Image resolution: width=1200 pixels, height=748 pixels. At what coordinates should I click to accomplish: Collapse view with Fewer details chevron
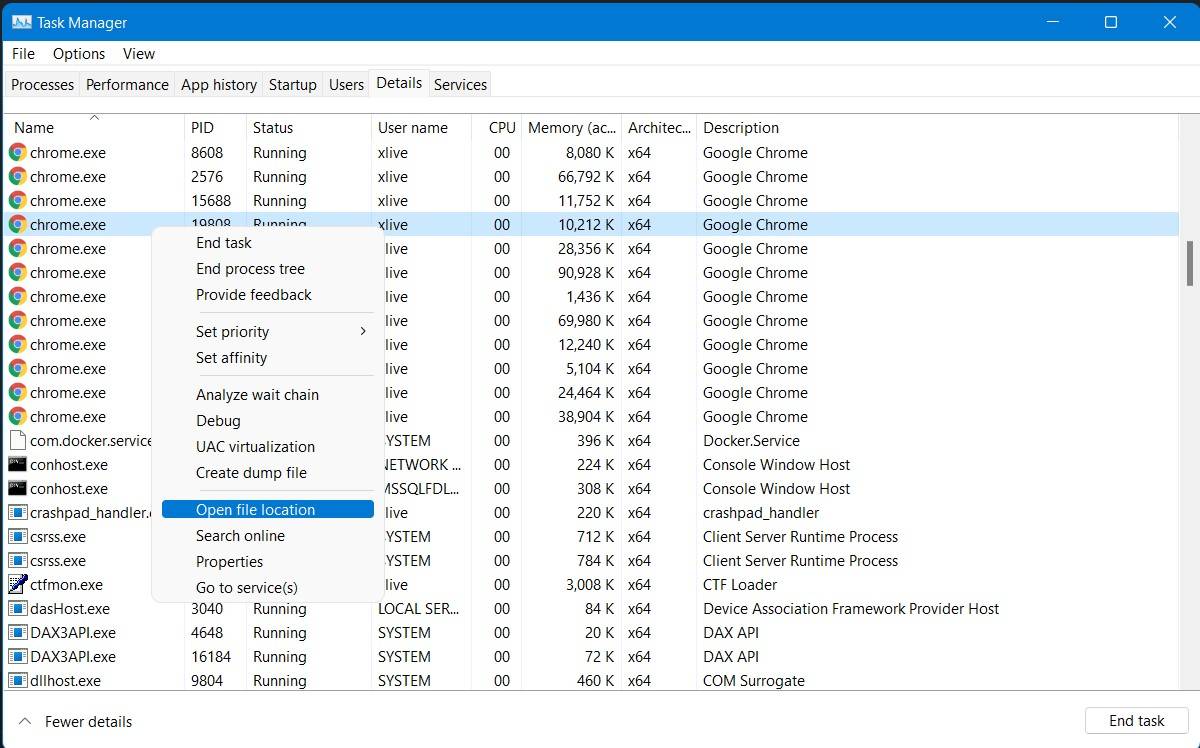tap(25, 721)
